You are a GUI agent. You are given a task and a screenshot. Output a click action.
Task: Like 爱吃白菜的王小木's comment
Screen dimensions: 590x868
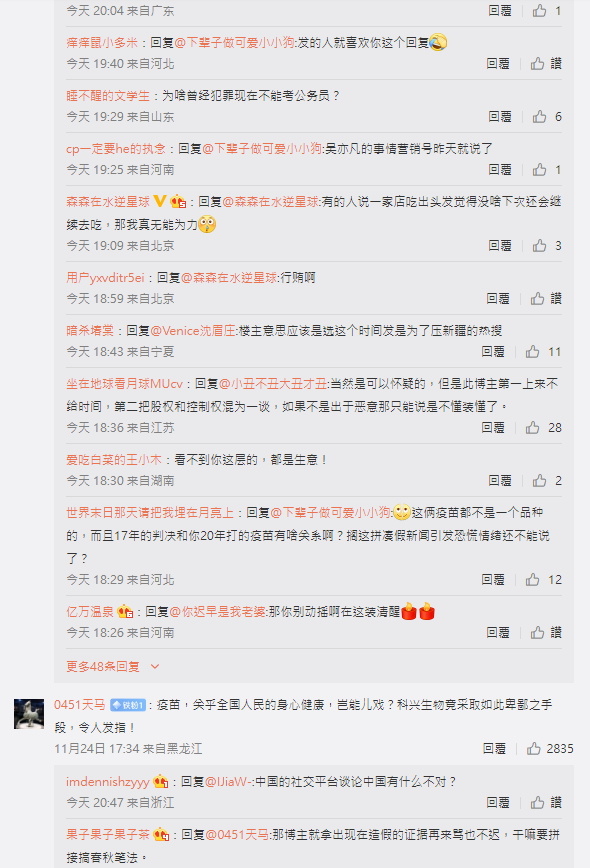point(540,480)
